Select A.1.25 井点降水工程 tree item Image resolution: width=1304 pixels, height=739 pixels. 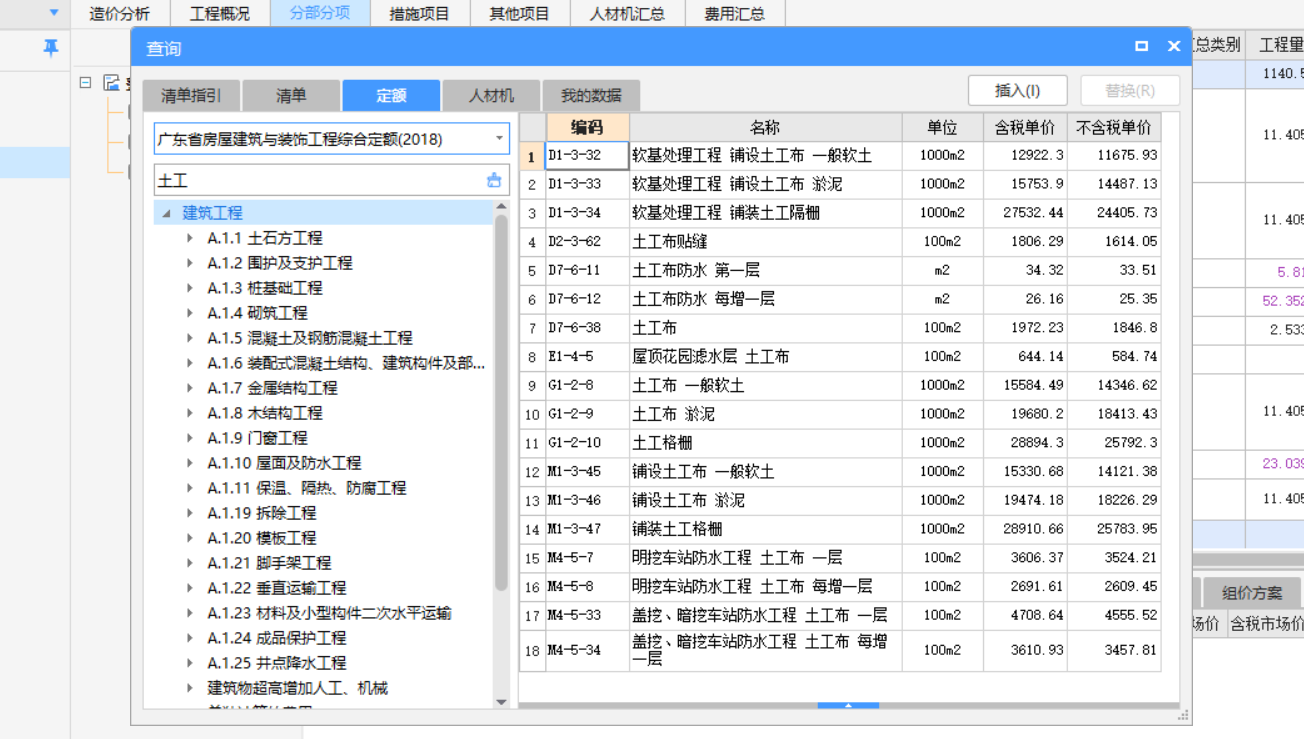click(277, 663)
